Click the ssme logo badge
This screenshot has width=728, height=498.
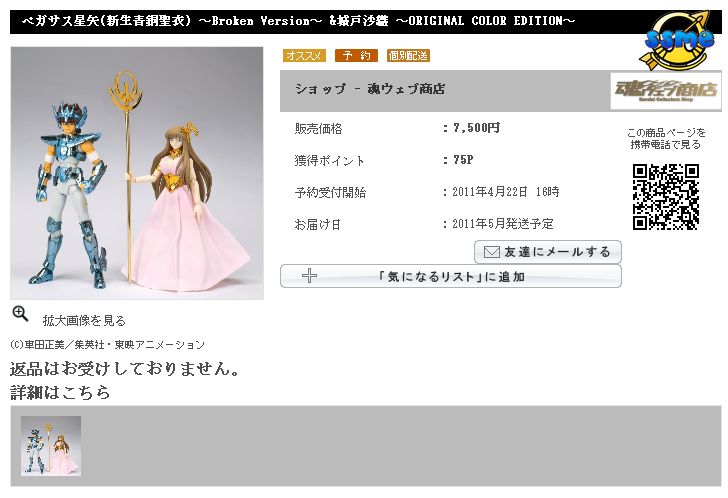[x=678, y=41]
